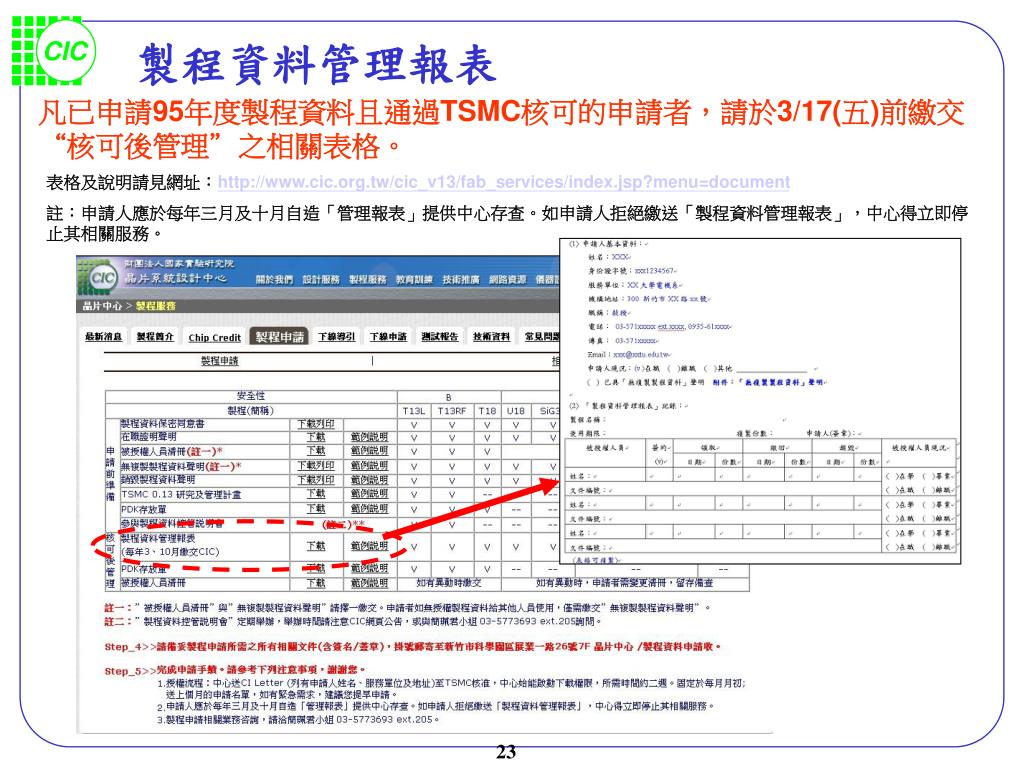Switch to the Chip Credit tab
The width and height of the screenshot is (1024, 768).
pyautogui.click(x=214, y=338)
